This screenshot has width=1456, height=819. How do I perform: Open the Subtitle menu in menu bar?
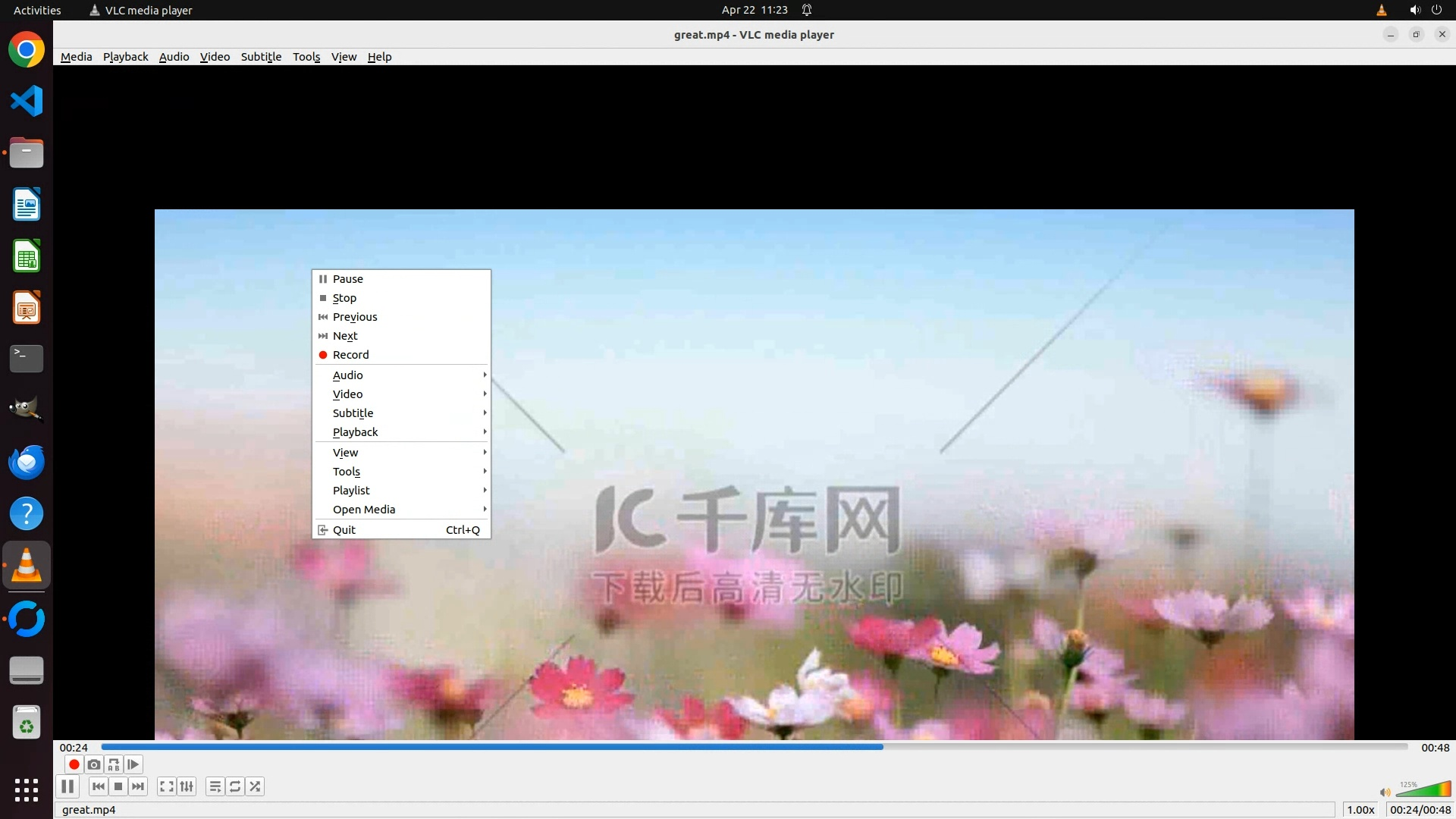261,57
